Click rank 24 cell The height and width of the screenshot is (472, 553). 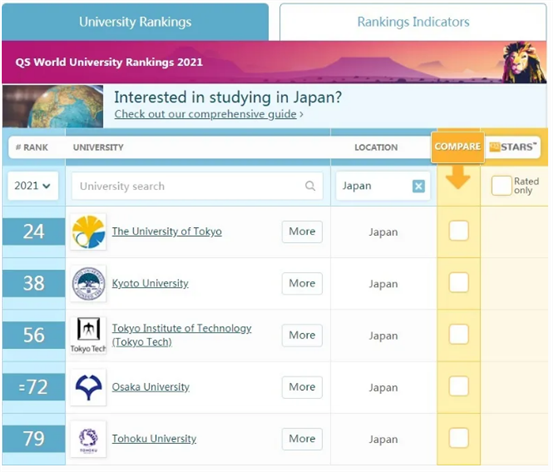coord(34,232)
